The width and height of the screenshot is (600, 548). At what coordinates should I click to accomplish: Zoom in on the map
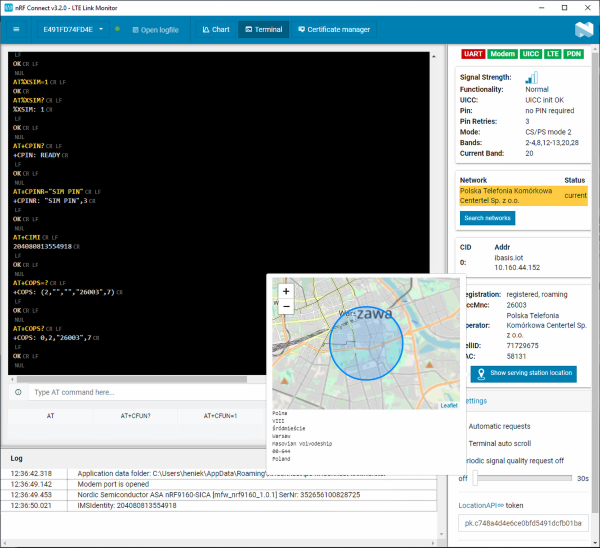(287, 291)
